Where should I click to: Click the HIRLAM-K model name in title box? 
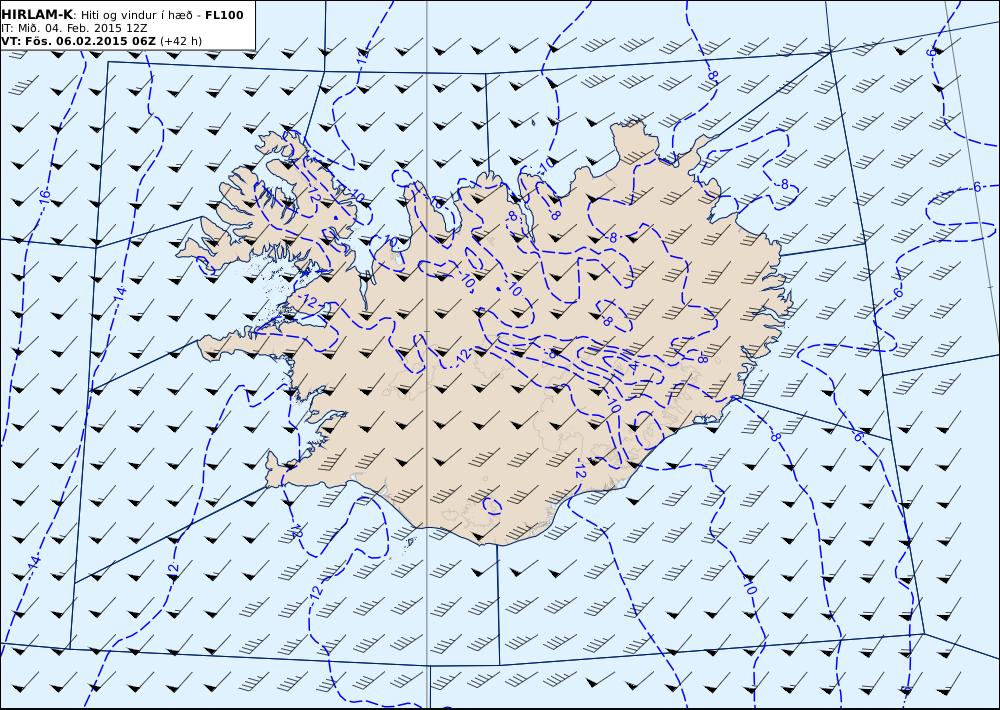point(37,15)
